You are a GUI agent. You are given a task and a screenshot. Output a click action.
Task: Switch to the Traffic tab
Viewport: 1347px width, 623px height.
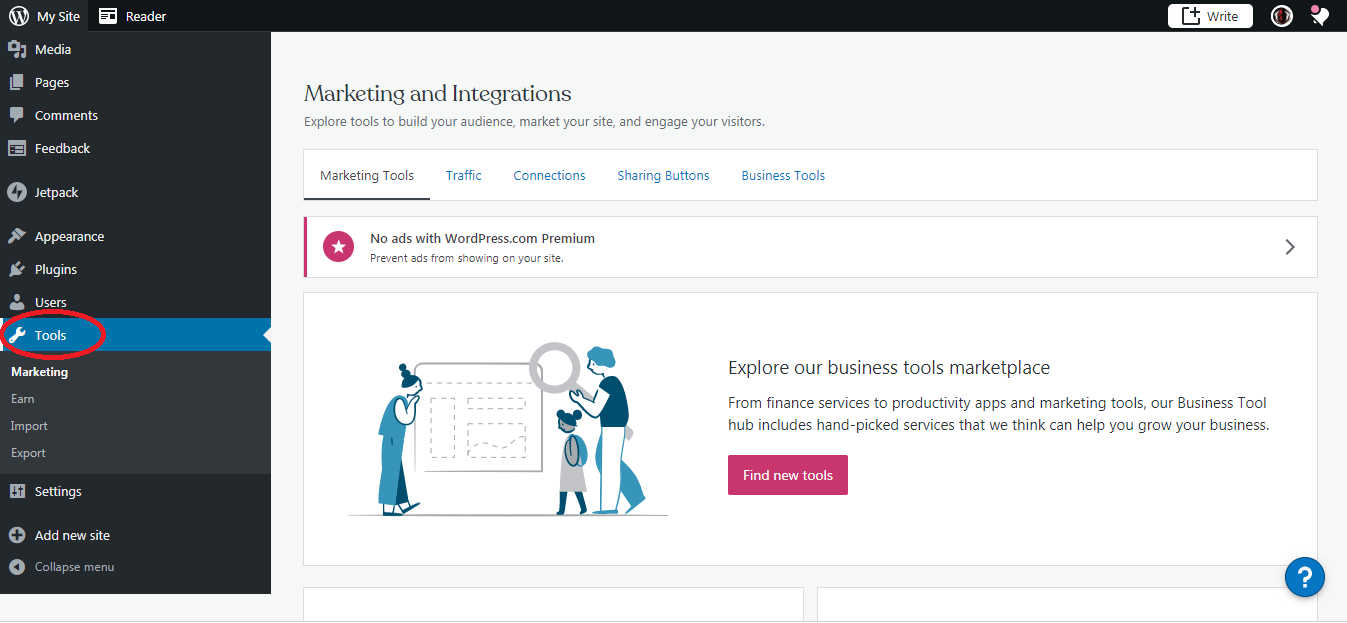[463, 176]
